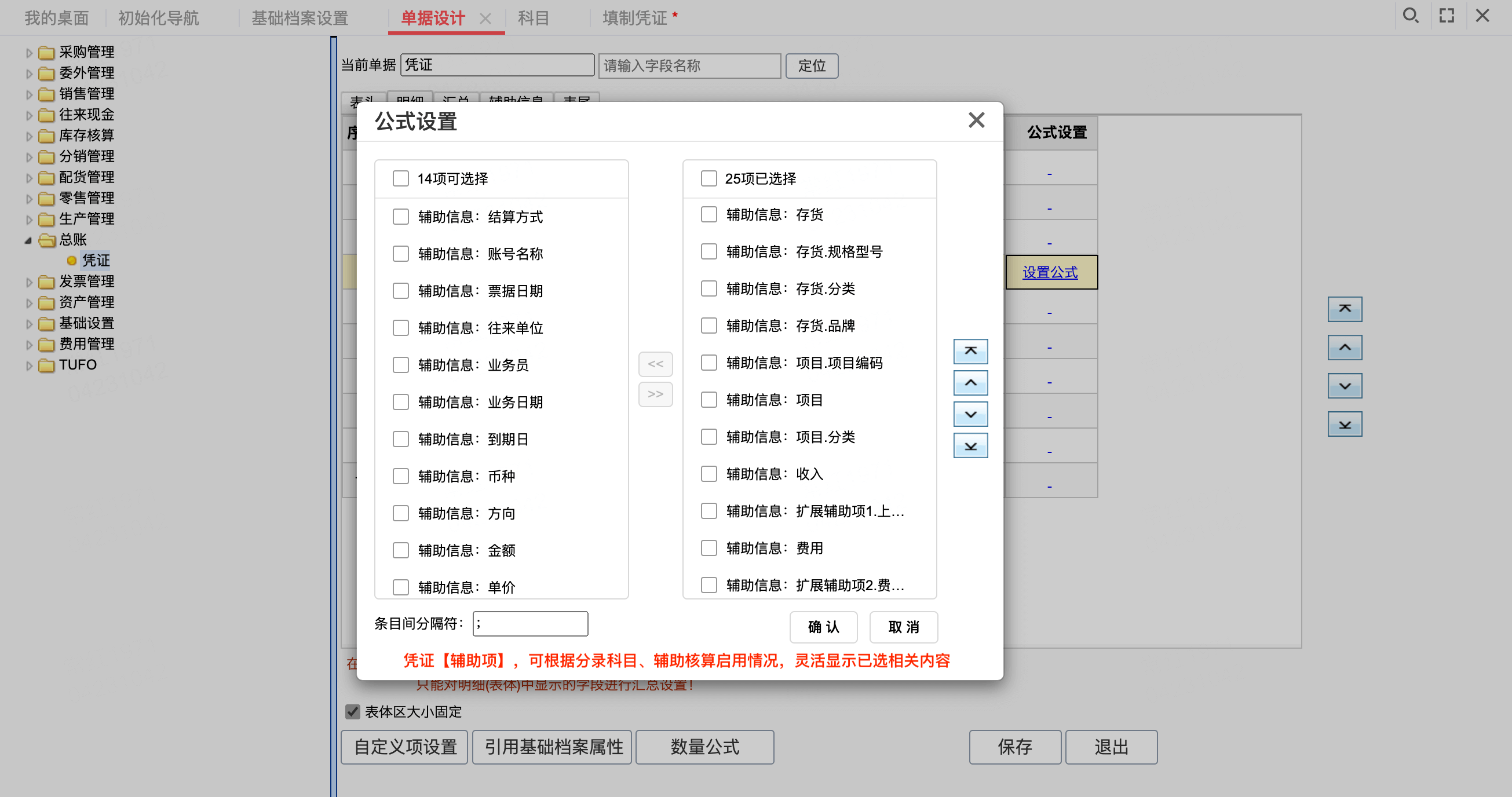Expand the 采购管理 tree folder
Screen dimensions: 1512x797
29,53
